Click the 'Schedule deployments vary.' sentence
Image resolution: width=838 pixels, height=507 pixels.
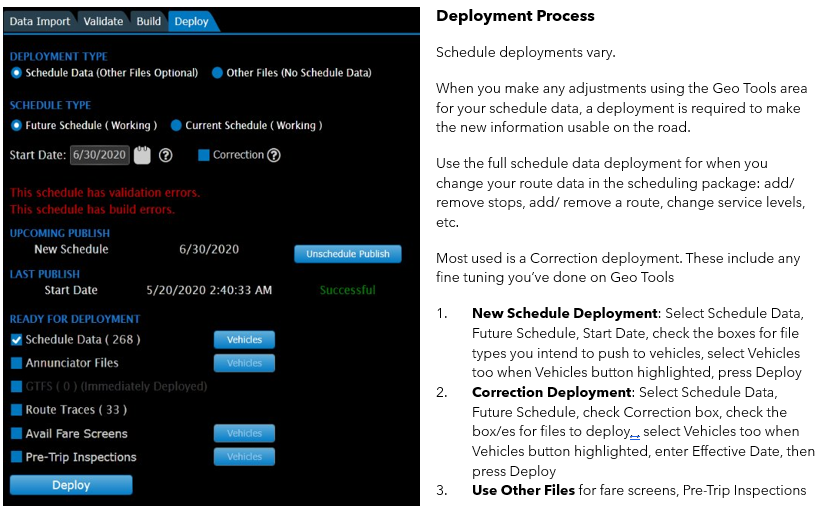click(x=526, y=52)
